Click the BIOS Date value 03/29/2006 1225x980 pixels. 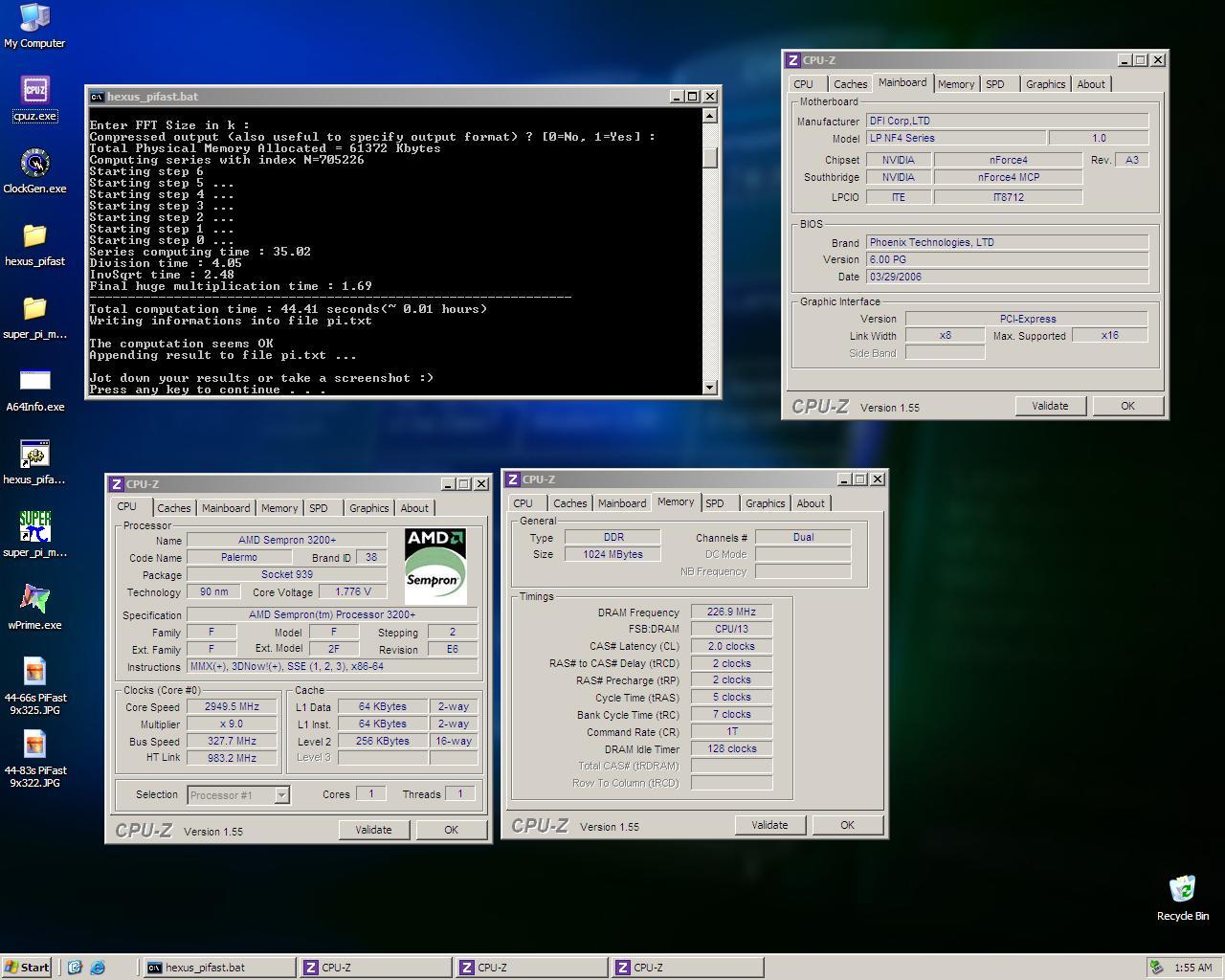point(1007,277)
